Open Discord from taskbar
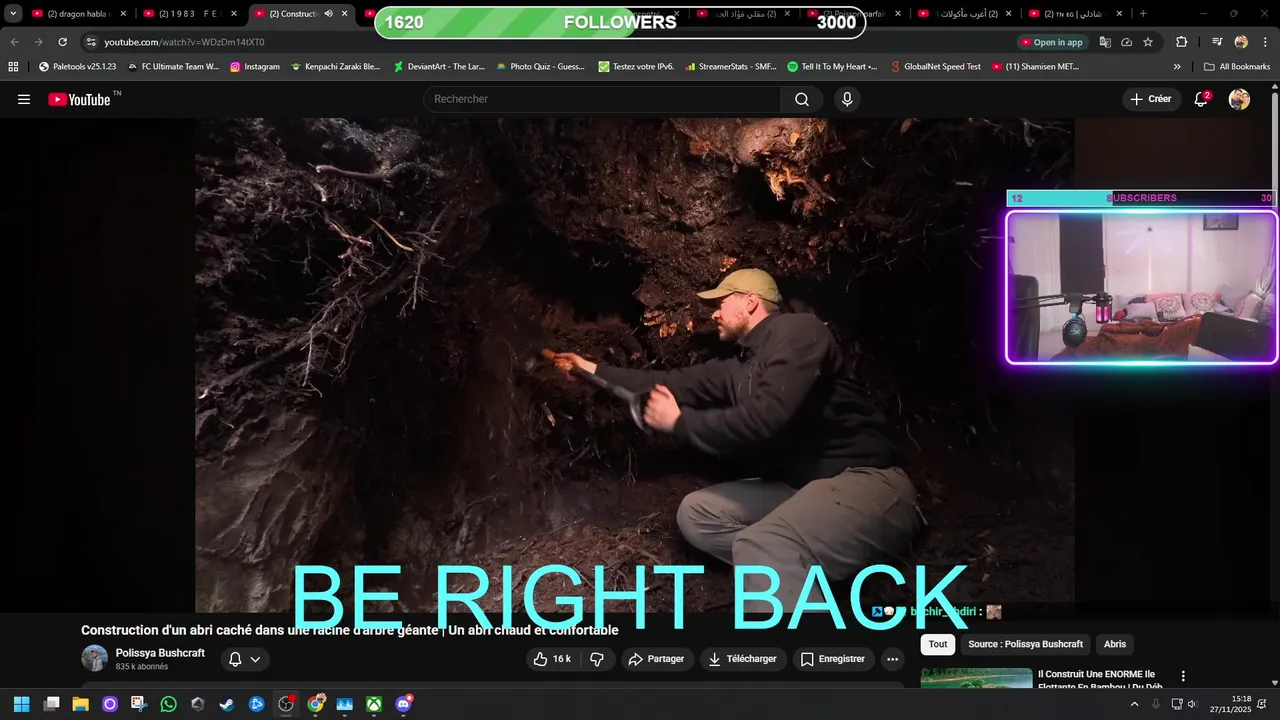This screenshot has width=1280, height=720. tap(404, 704)
